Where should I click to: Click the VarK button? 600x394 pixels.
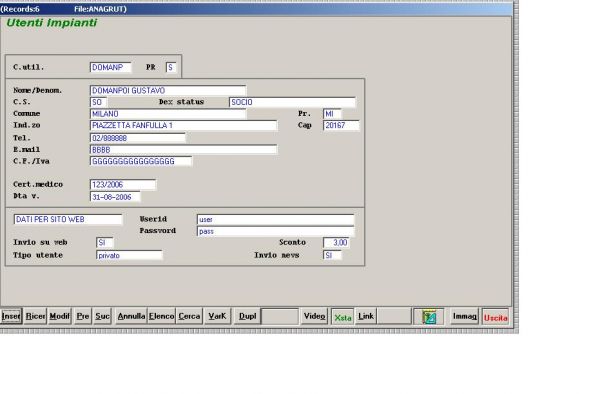pyautogui.click(x=217, y=316)
